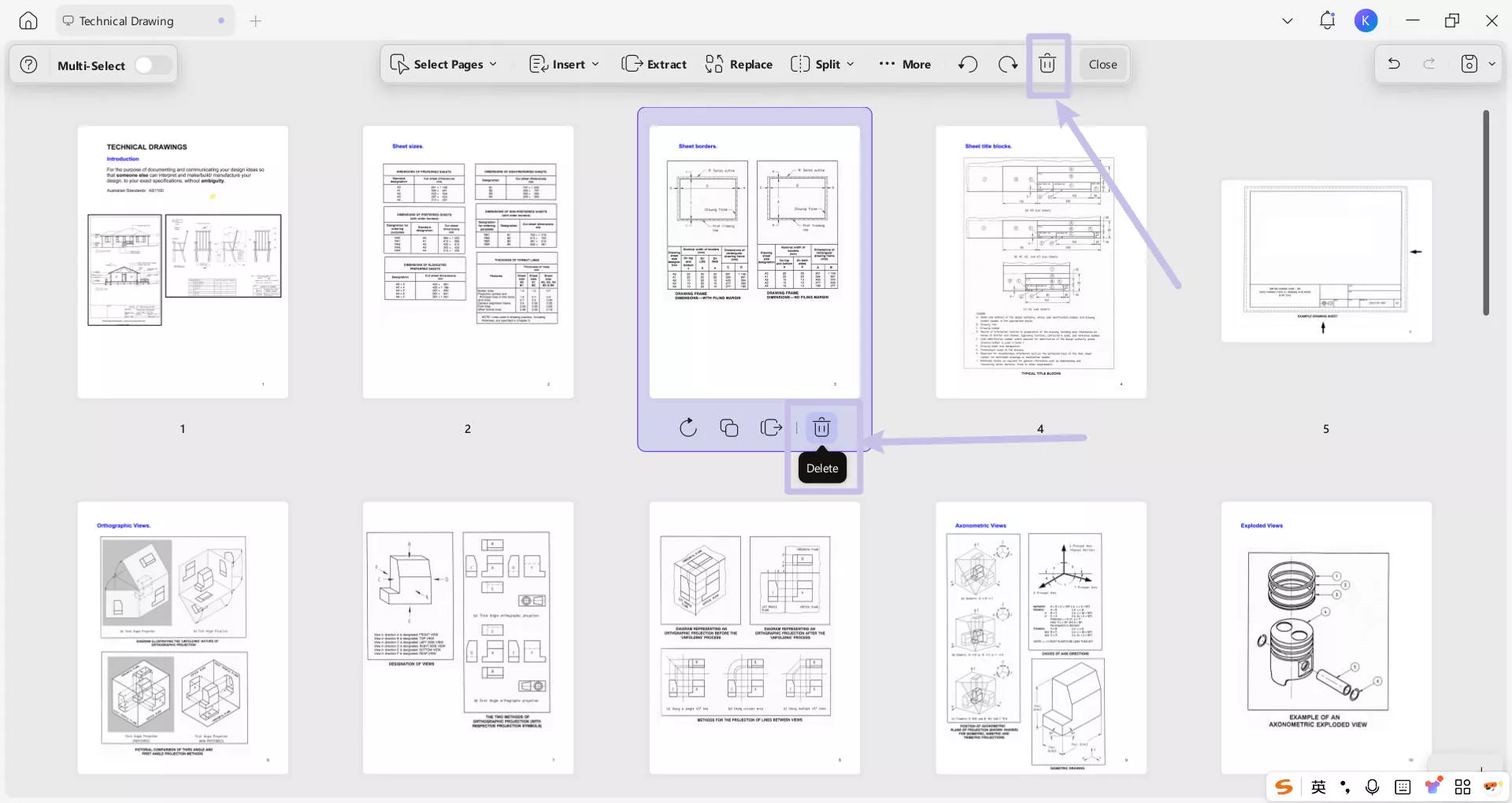Click page number label "1"
Viewport: 1512px width, 803px height.
point(183,429)
